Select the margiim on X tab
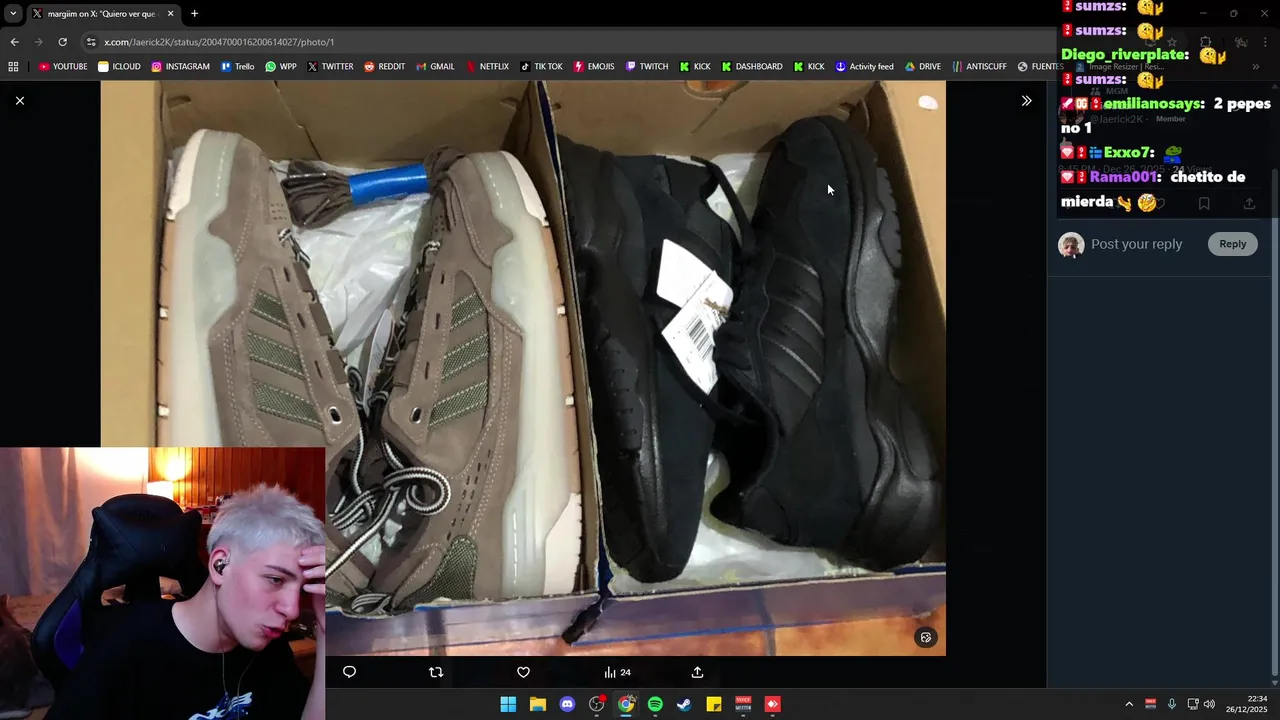The image size is (1280, 720). (x=103, y=14)
